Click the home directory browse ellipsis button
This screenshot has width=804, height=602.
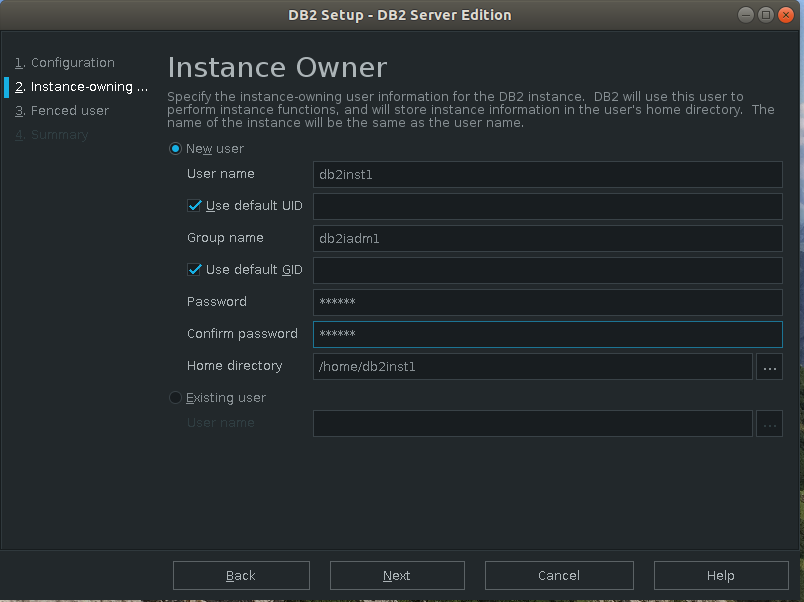click(x=769, y=367)
